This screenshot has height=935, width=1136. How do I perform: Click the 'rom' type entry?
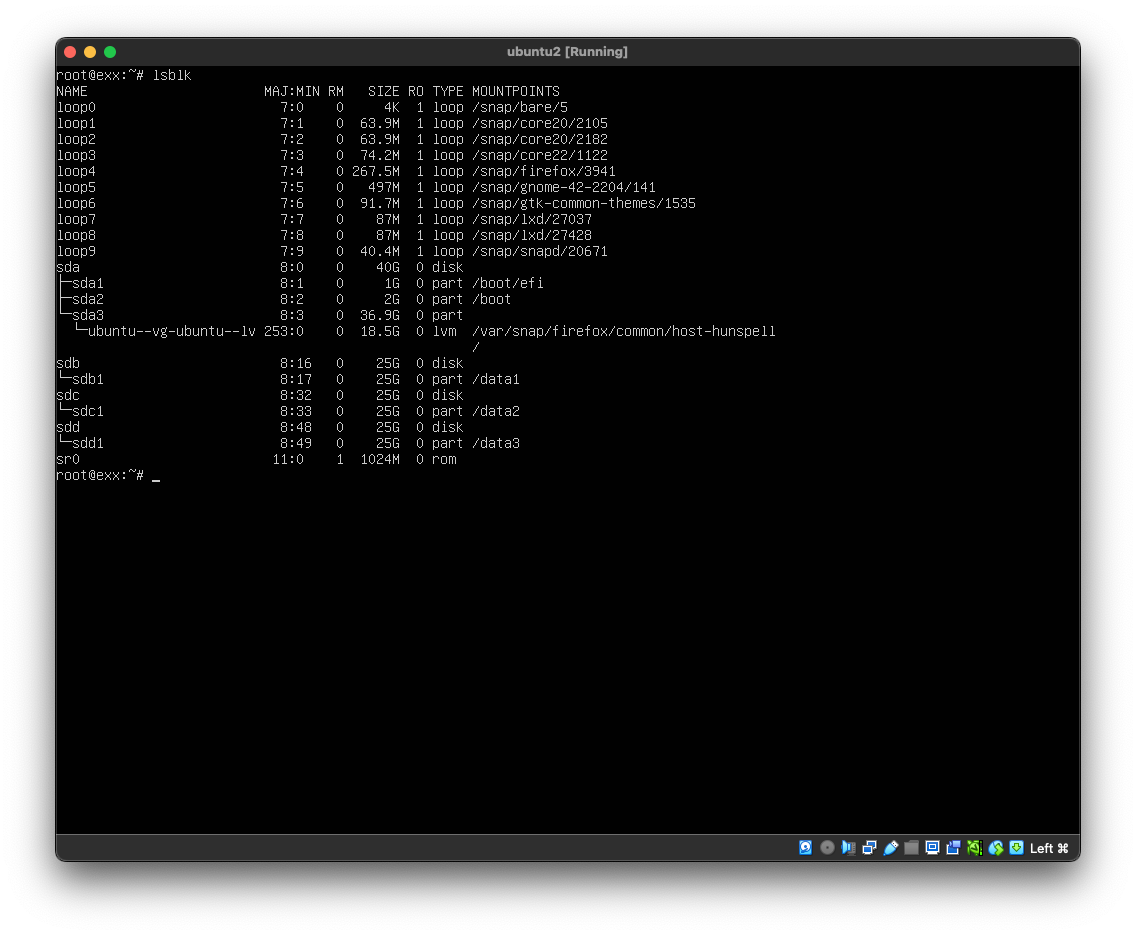[x=445, y=459]
